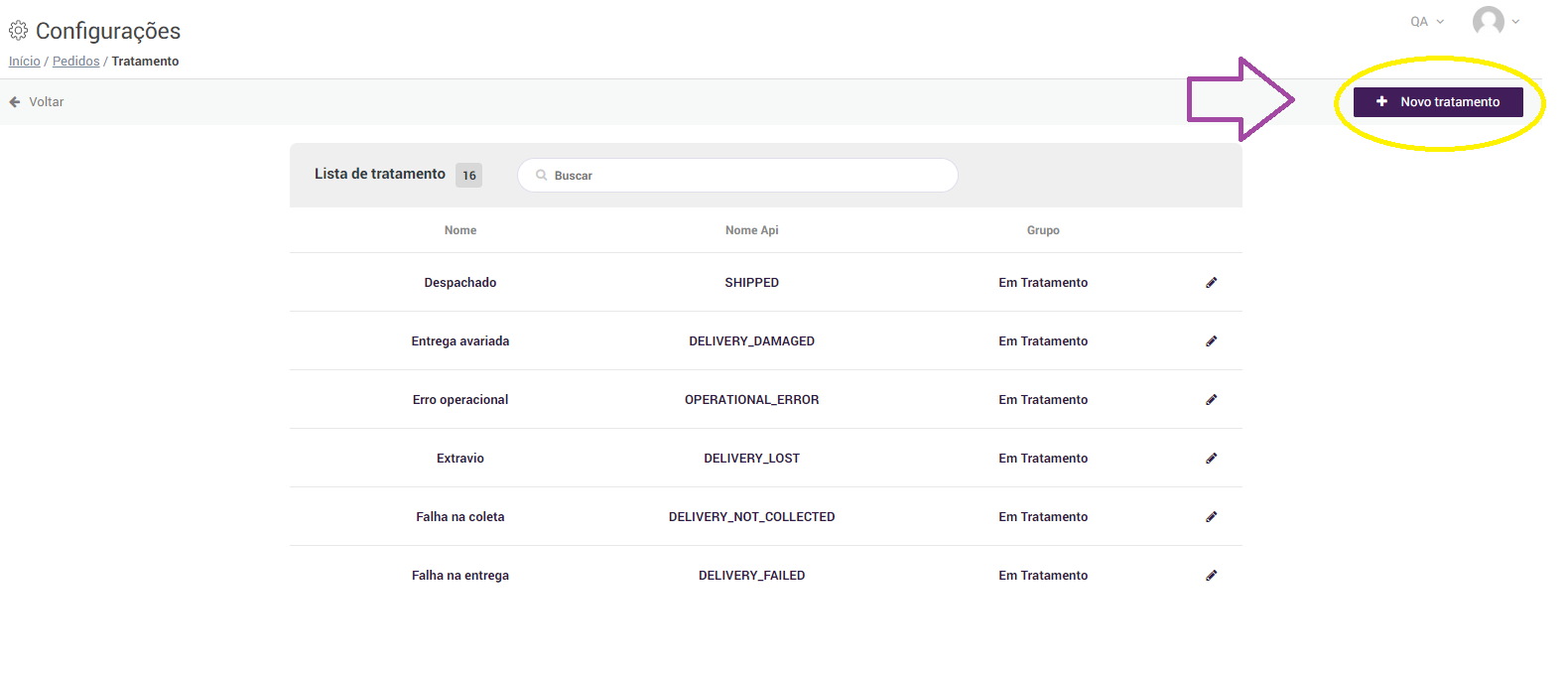Click the Nome Api column header
This screenshot has height=673, width=1568.
[752, 230]
